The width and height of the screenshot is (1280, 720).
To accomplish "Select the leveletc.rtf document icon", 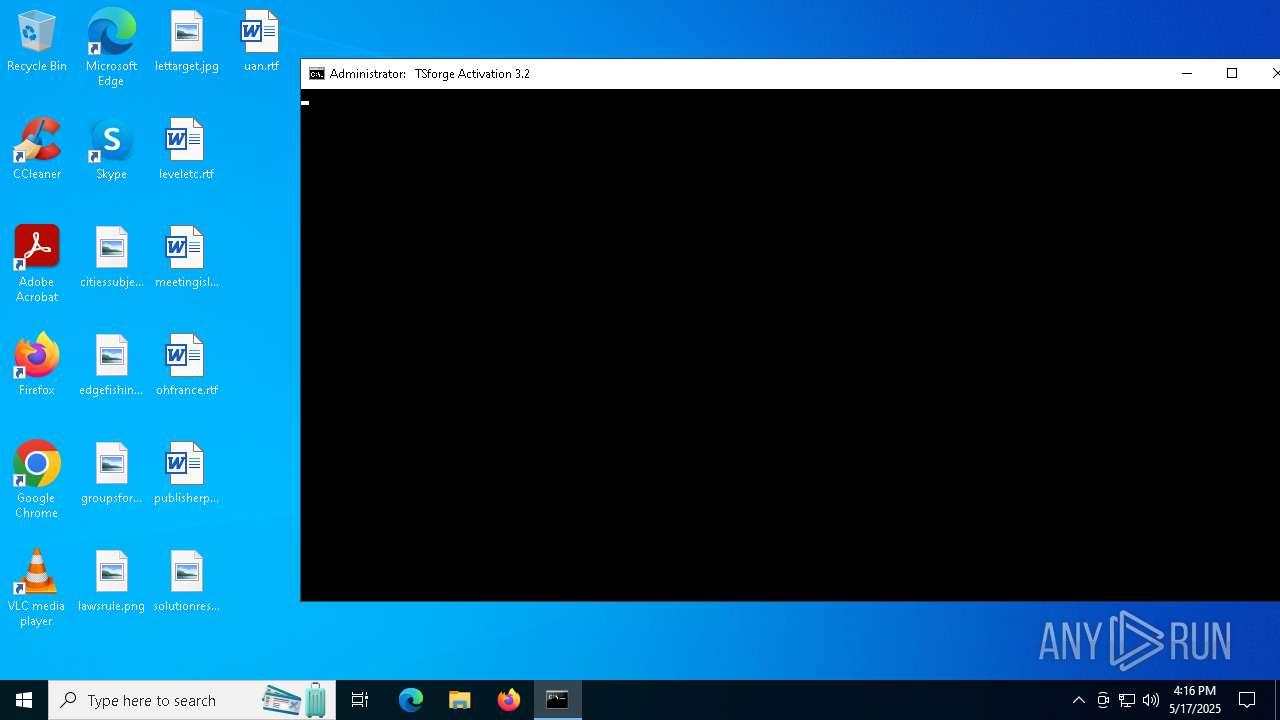I will point(186,150).
